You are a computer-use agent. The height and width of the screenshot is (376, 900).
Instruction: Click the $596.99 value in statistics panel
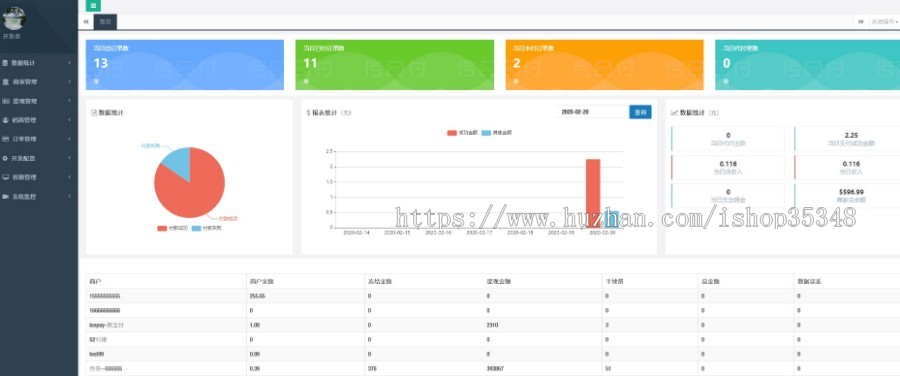point(851,192)
